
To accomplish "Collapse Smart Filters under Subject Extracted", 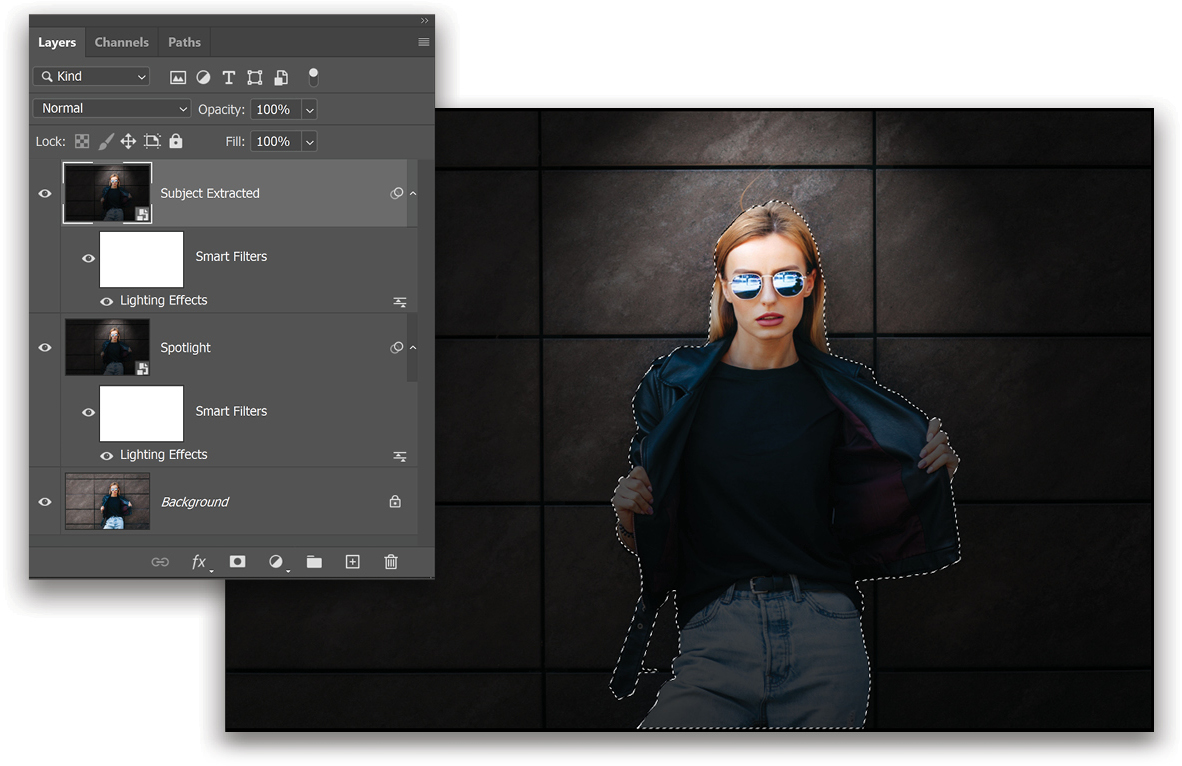I will click(x=413, y=193).
